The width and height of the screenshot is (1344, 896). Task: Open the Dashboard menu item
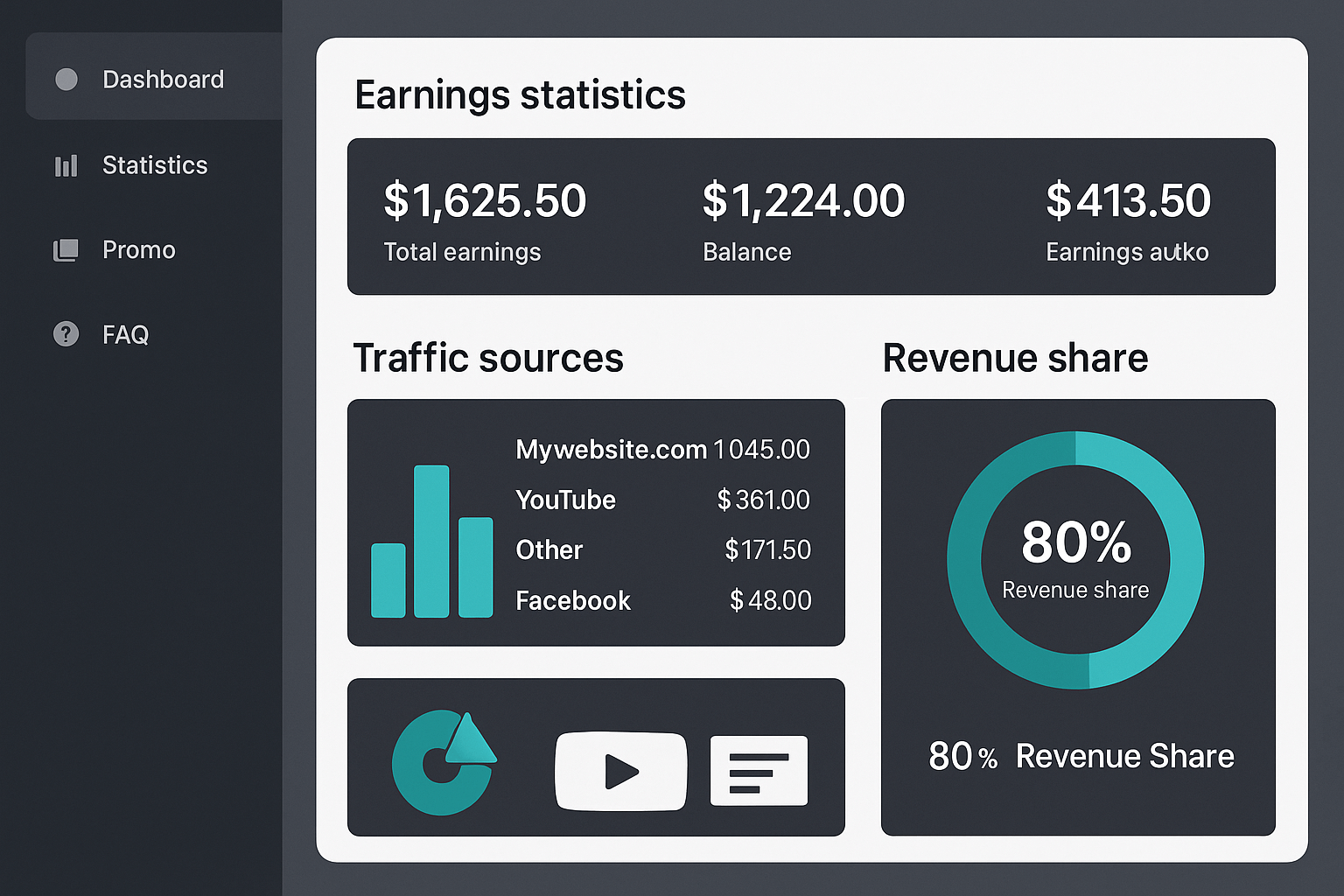(163, 80)
